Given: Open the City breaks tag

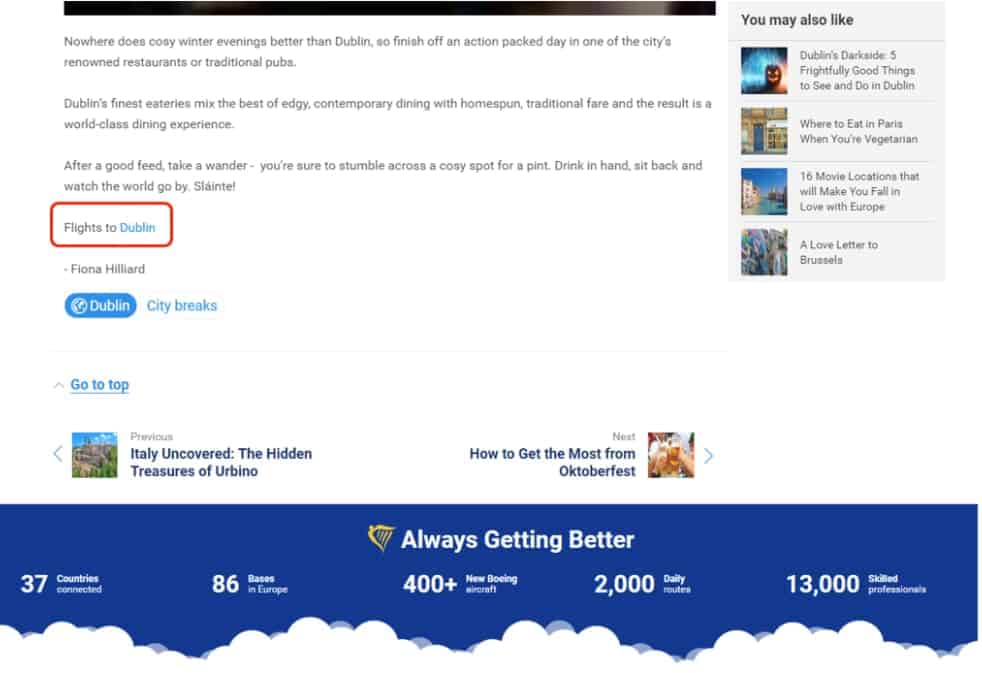Looking at the screenshot, I should (182, 306).
